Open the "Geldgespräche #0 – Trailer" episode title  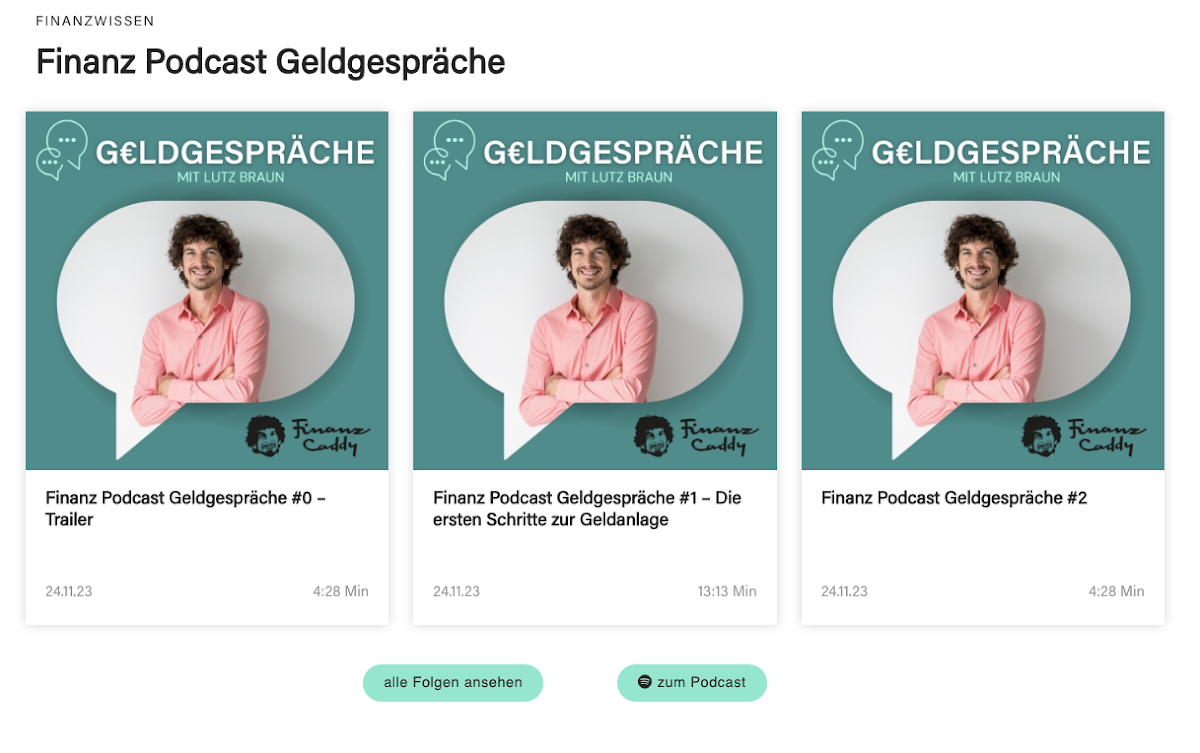[x=185, y=508]
